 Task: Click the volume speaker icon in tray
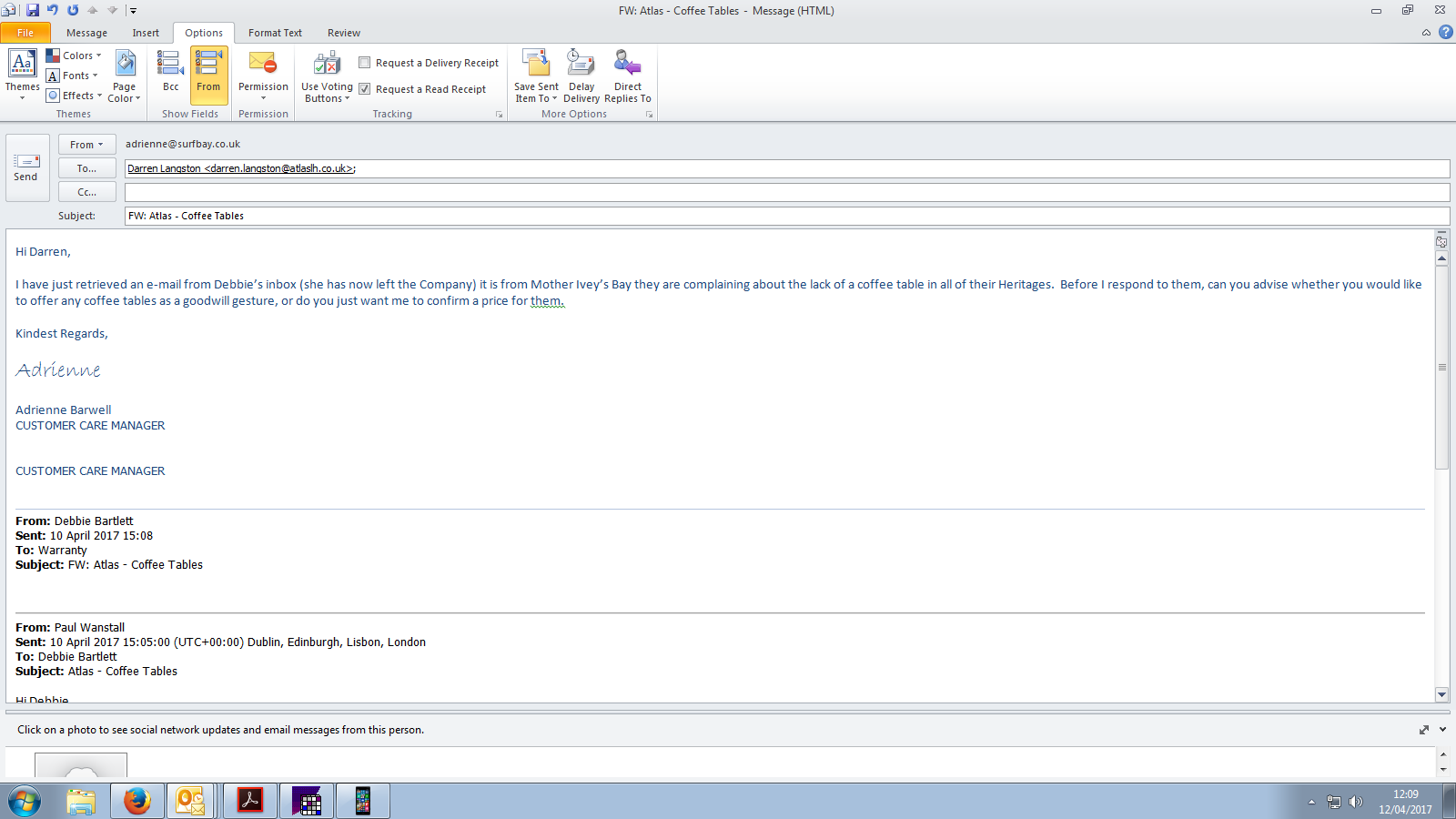click(x=1356, y=802)
